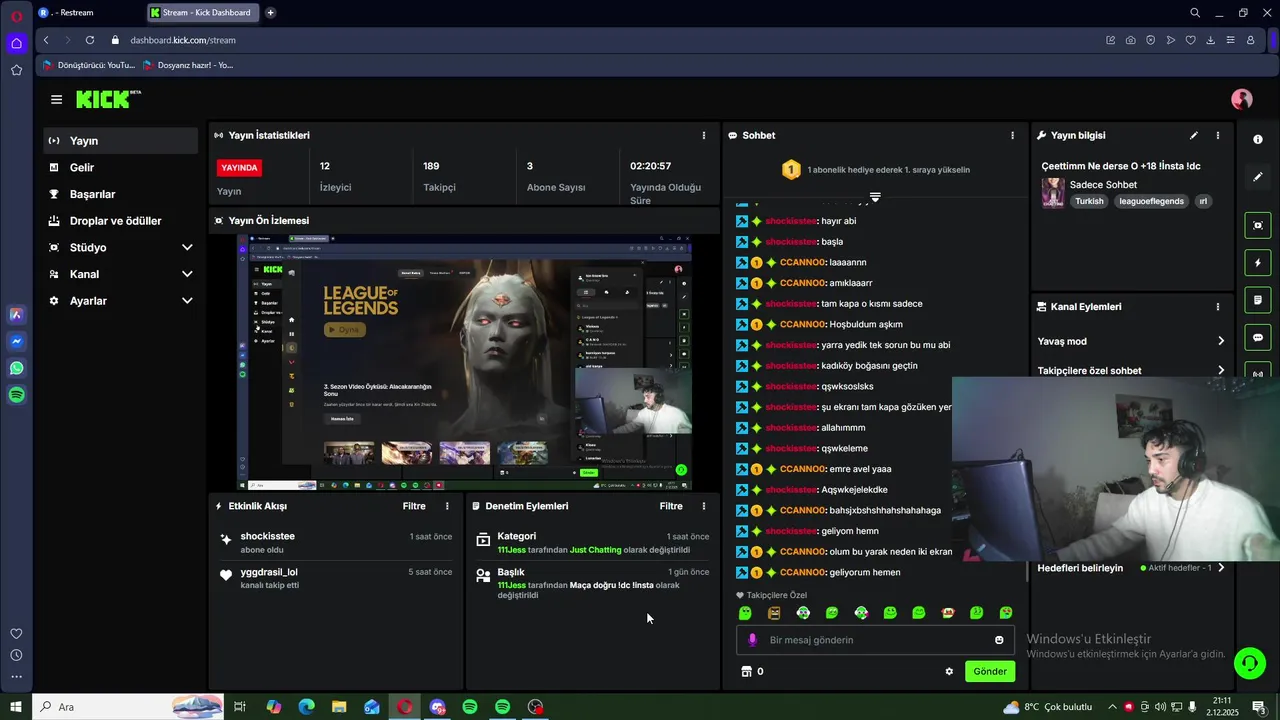The width and height of the screenshot is (1280, 720).
Task: Click the gift leaderboard banner in chat
Action: point(876,170)
